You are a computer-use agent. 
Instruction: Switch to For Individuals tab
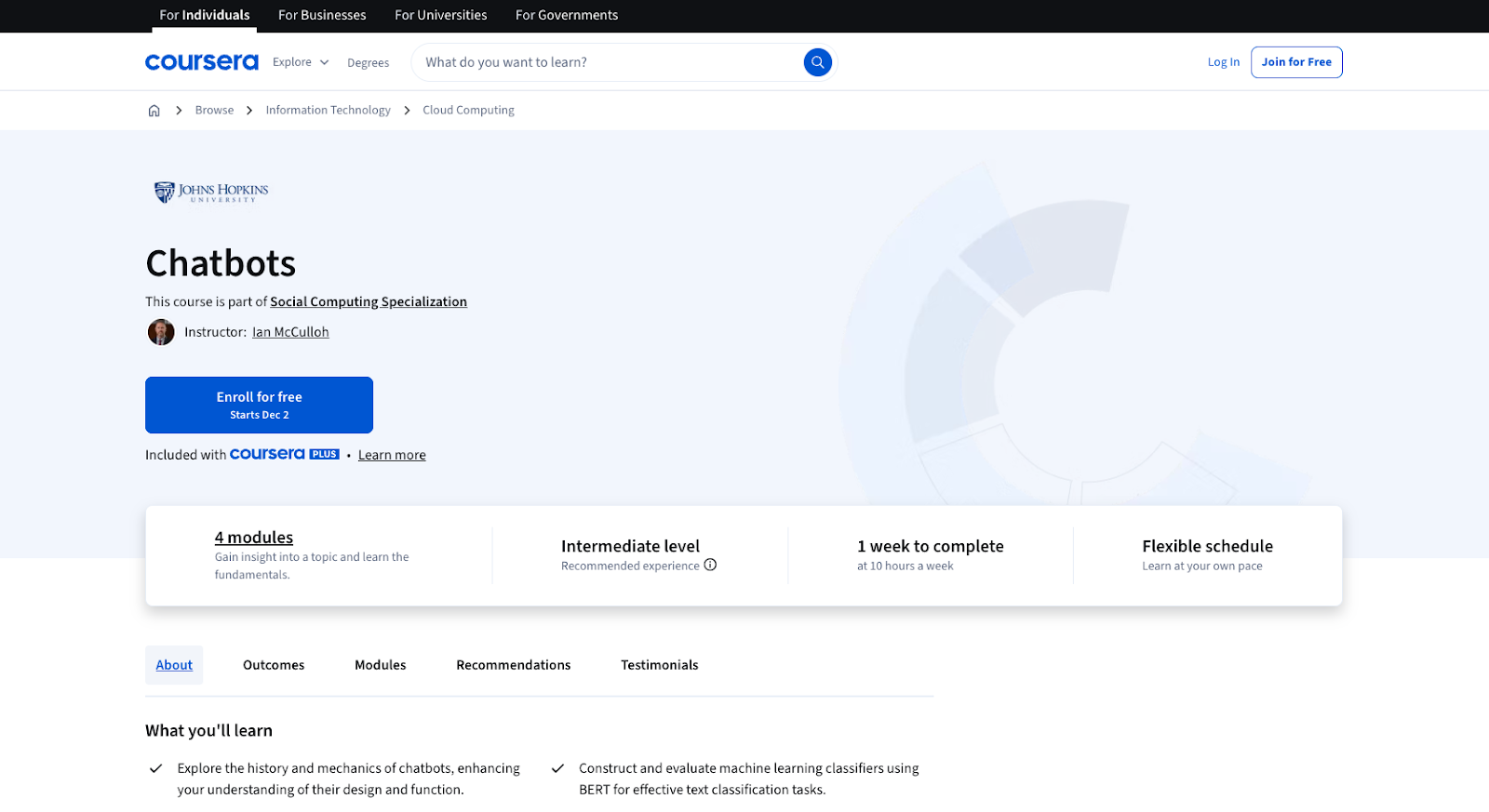pos(205,15)
